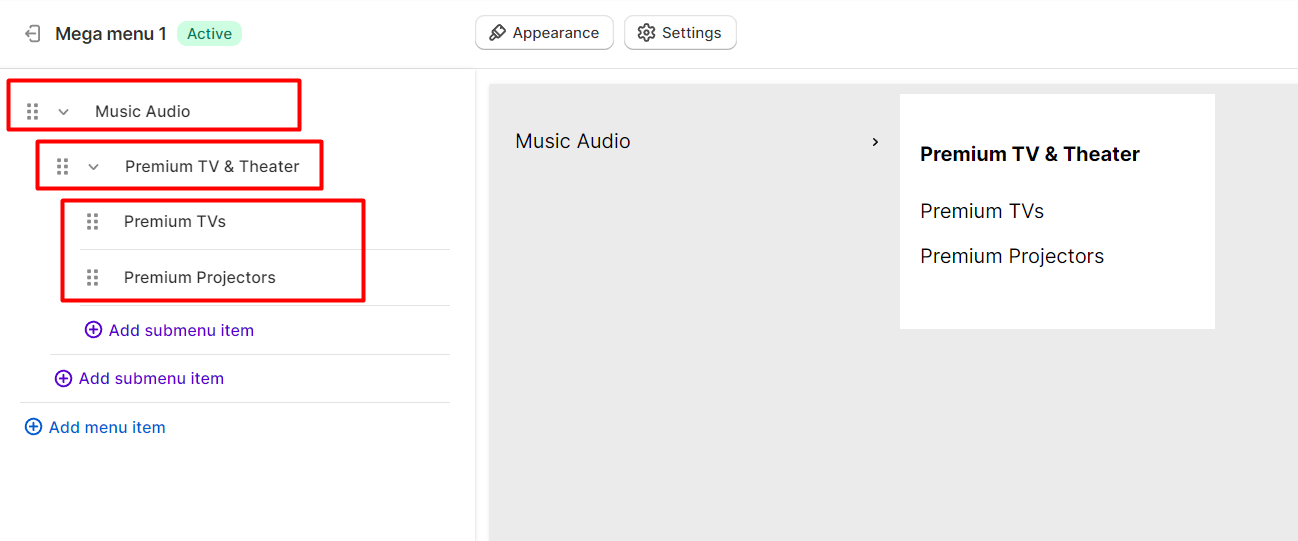Viewport: 1298px width, 541px height.
Task: Click the drag handle for Premium TVs
Action: (92, 221)
